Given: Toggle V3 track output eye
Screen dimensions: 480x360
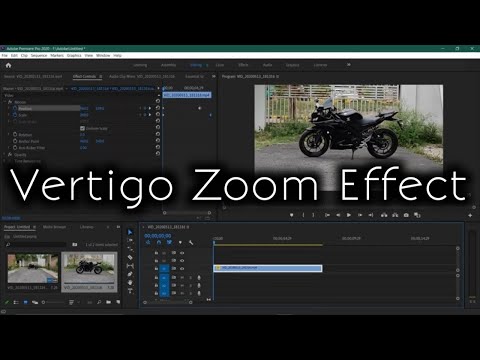Looking at the screenshot, I should tap(182, 253).
